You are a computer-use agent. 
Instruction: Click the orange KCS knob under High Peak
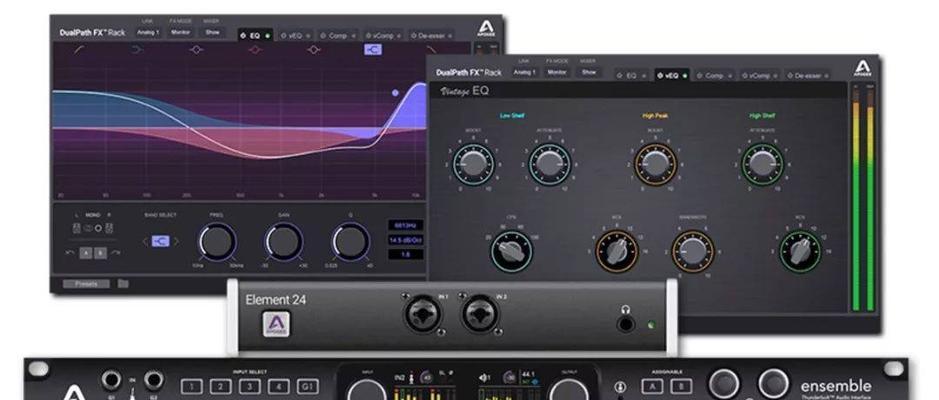(x=617, y=251)
